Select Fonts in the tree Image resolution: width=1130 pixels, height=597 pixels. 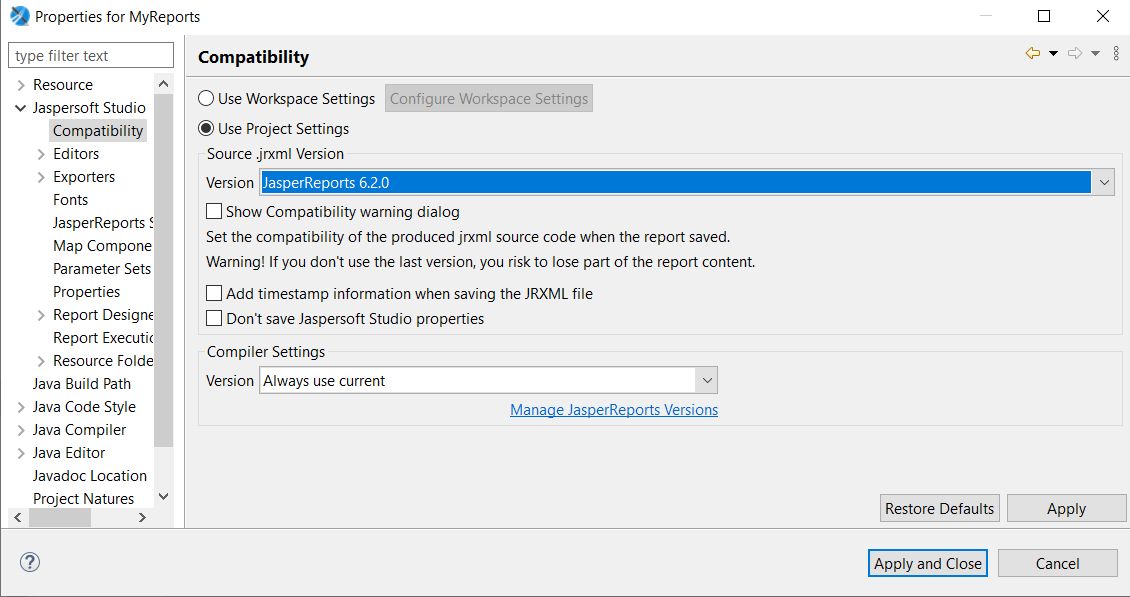point(71,200)
